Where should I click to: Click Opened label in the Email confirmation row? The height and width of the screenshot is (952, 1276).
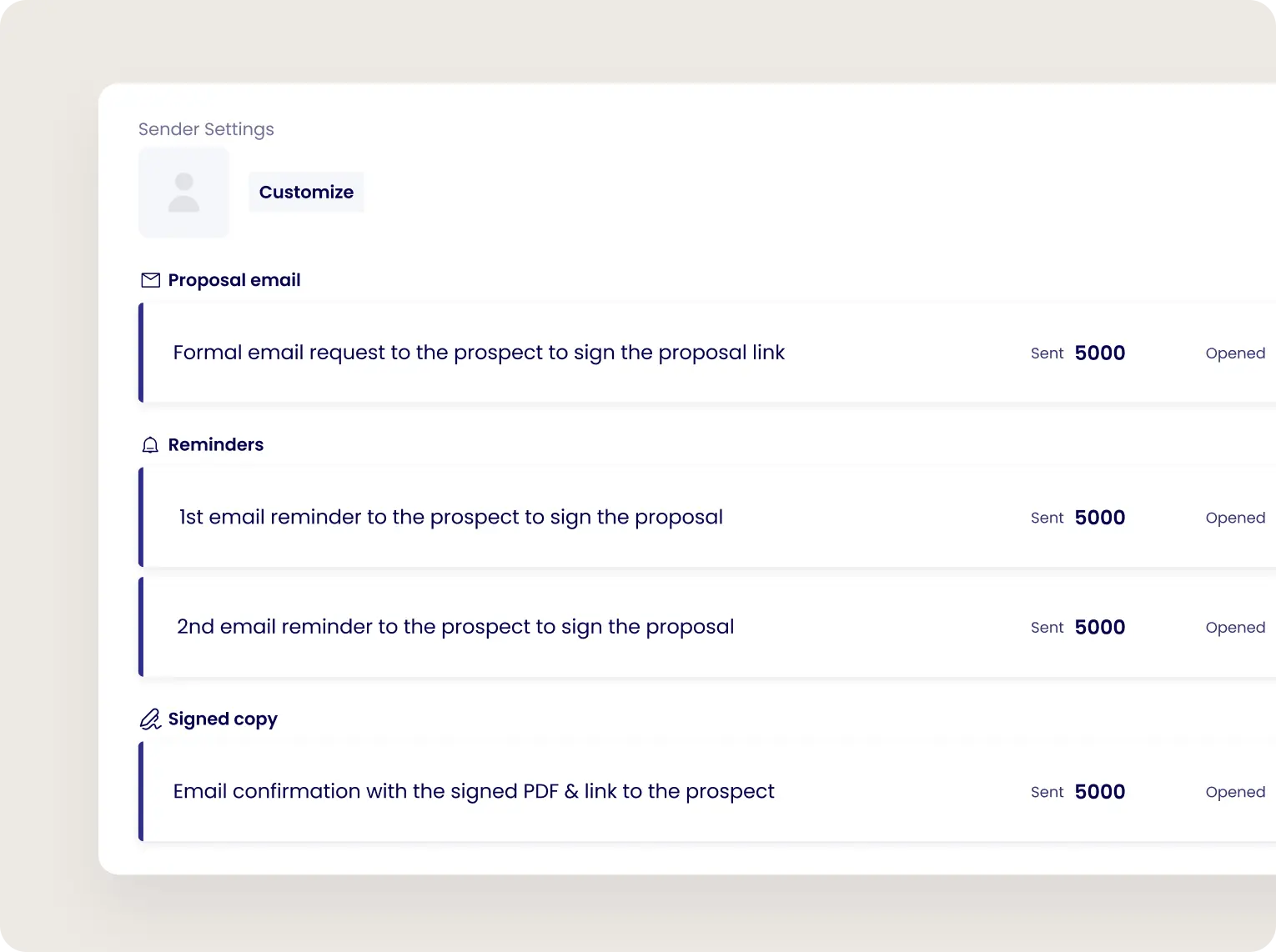point(1235,792)
